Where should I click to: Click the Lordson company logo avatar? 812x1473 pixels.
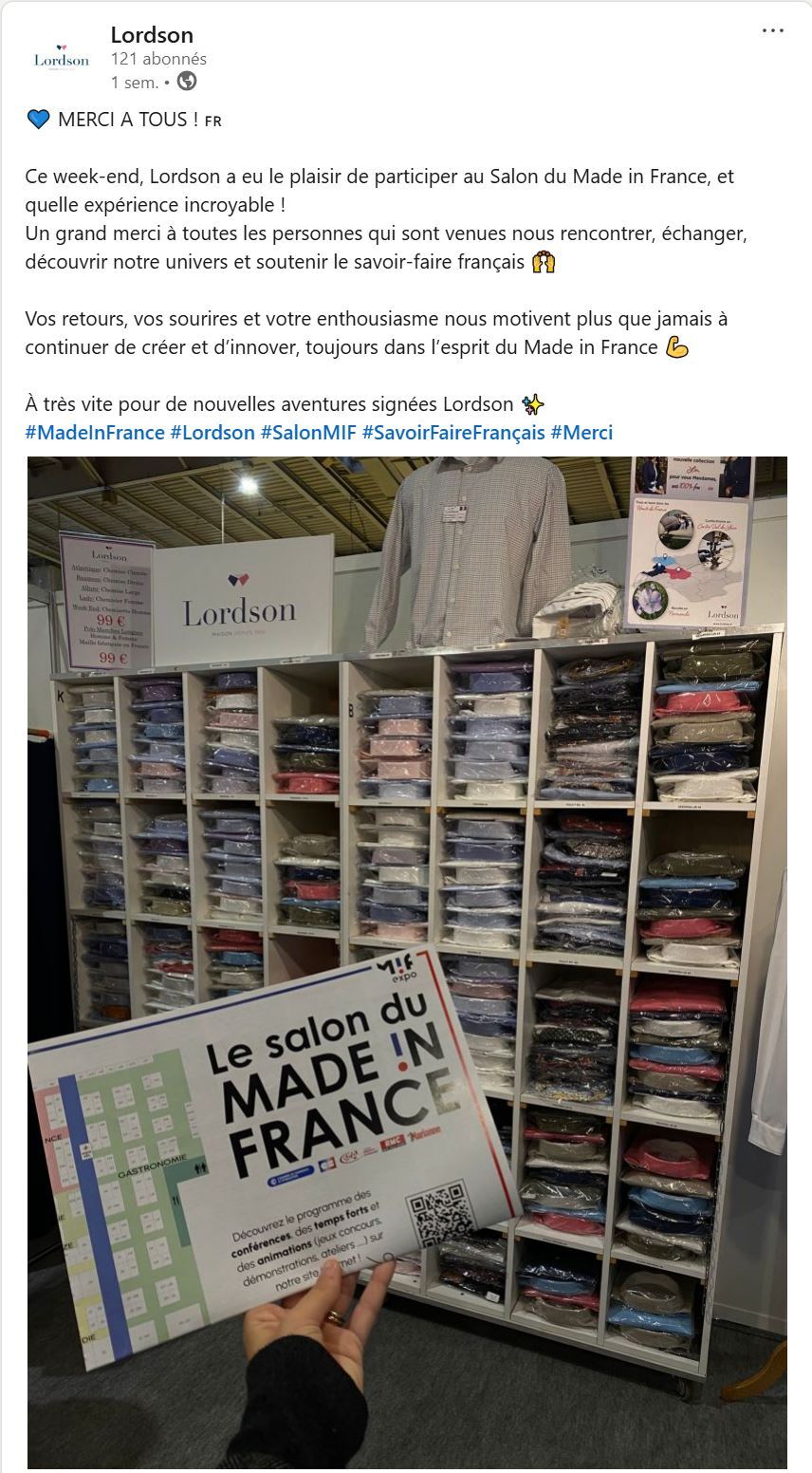click(62, 59)
